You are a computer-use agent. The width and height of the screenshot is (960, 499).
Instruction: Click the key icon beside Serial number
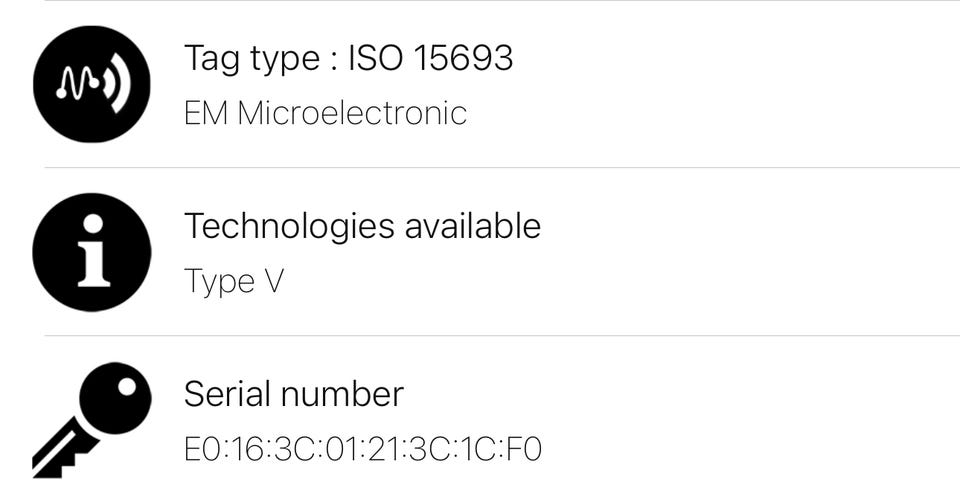tap(91, 418)
